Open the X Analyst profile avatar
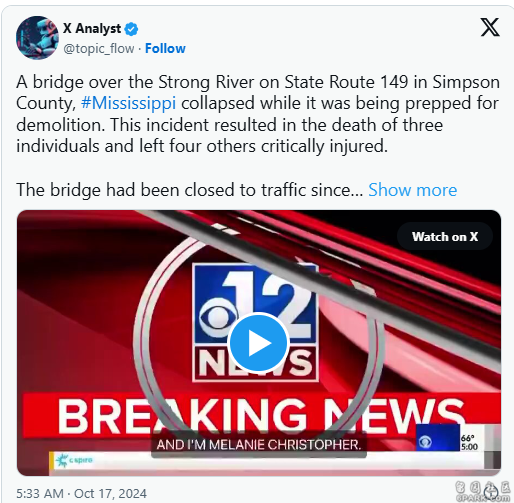Viewport: 514px width, 503px height. tap(37, 38)
